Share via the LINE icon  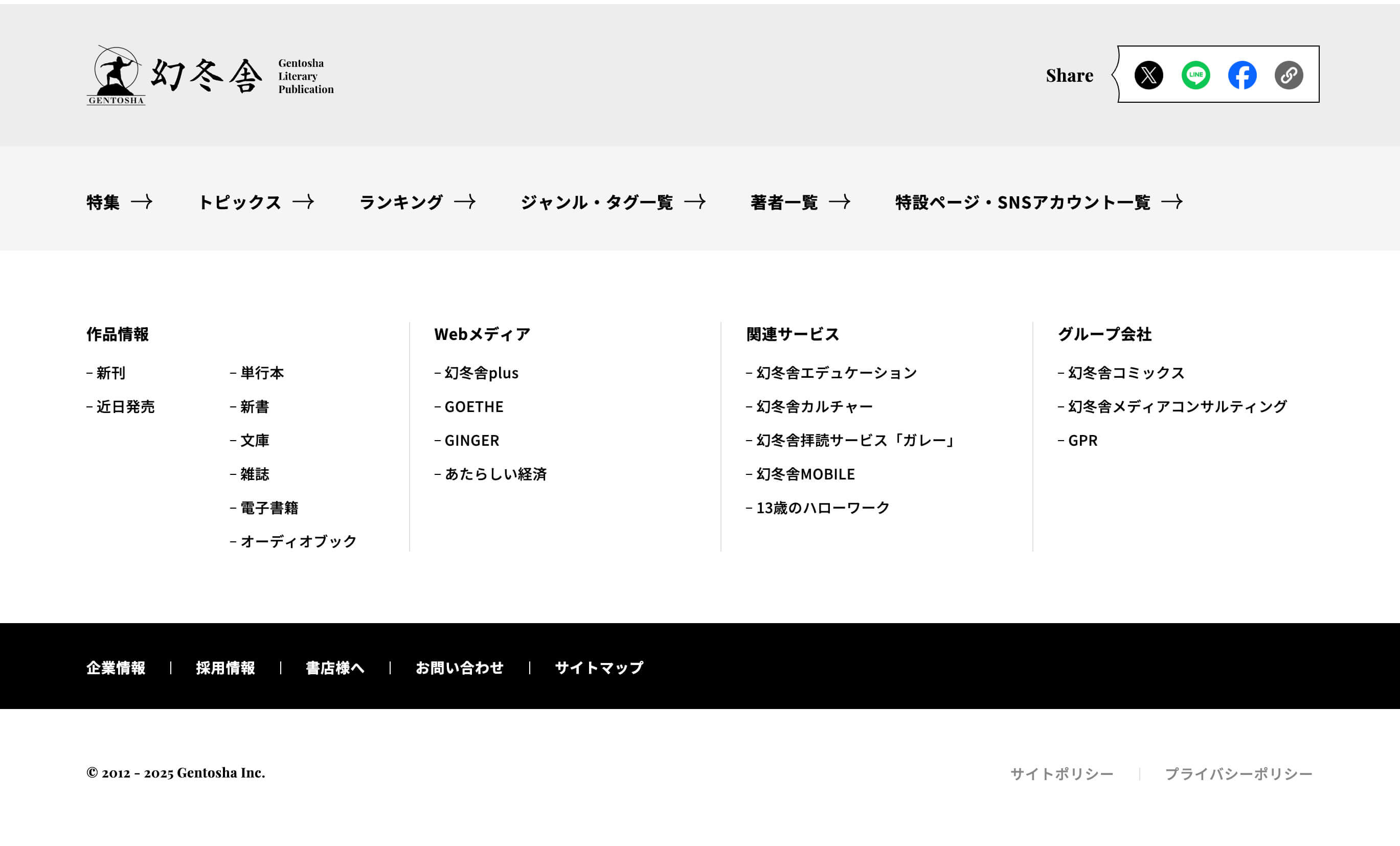click(x=1195, y=75)
